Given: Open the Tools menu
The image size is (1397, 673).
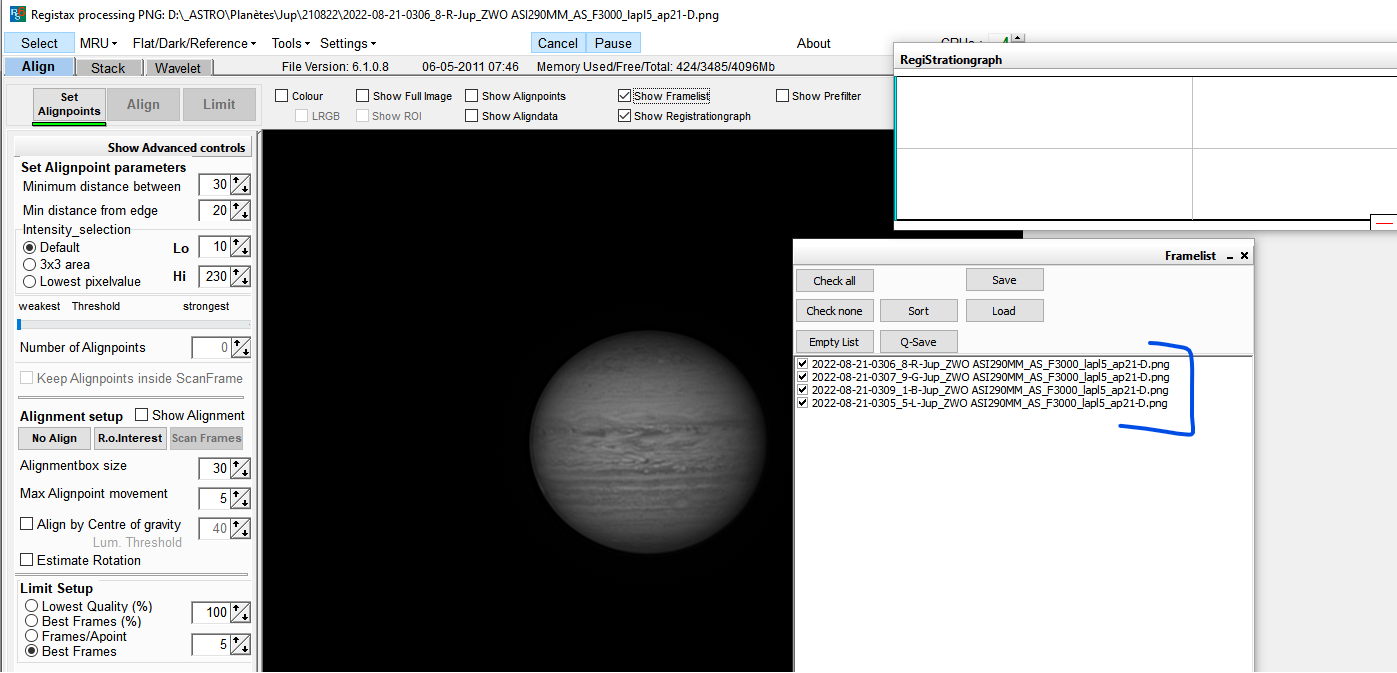Looking at the screenshot, I should (x=290, y=43).
